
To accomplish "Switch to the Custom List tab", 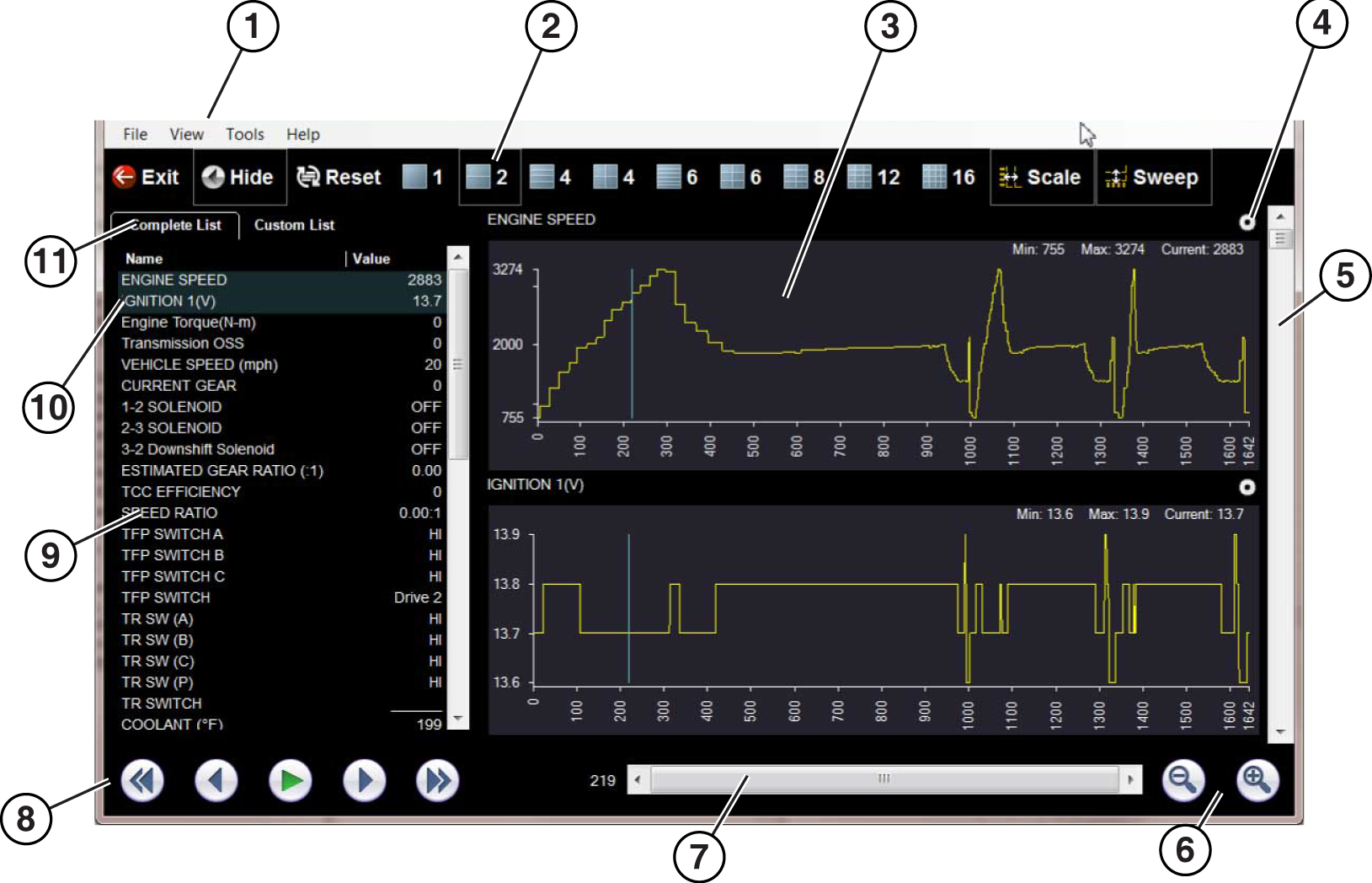I will click(x=294, y=225).
